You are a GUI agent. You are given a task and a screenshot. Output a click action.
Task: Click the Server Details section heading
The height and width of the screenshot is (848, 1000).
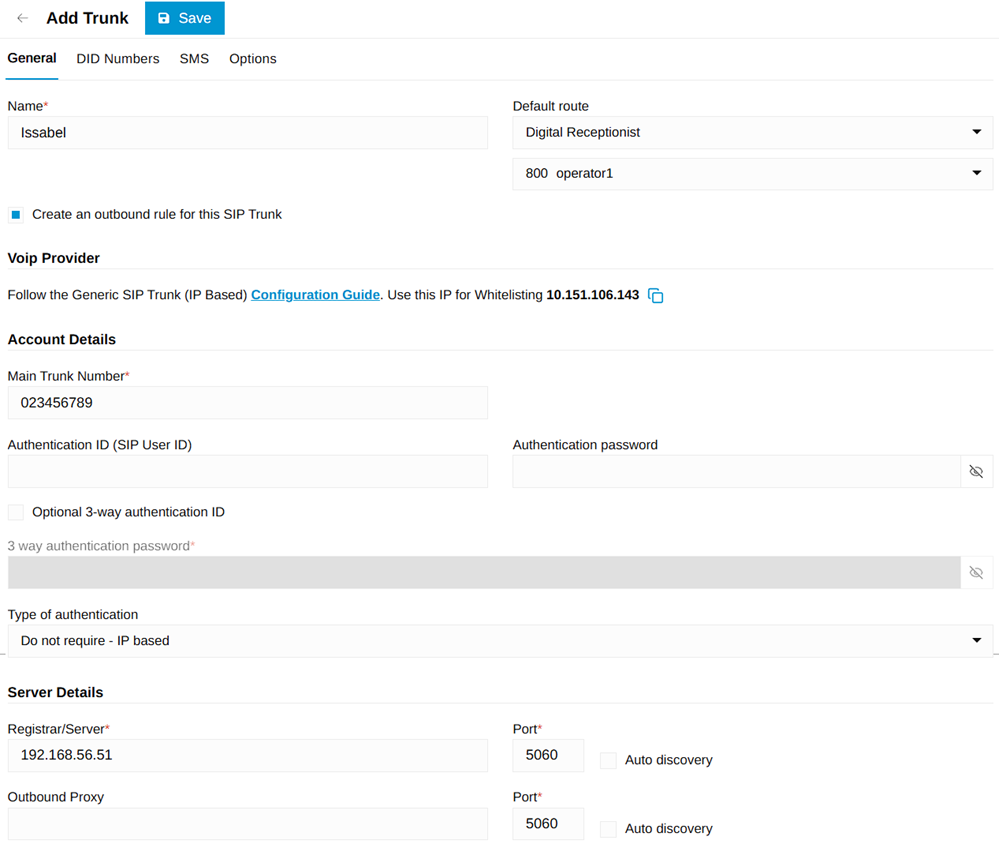point(55,692)
